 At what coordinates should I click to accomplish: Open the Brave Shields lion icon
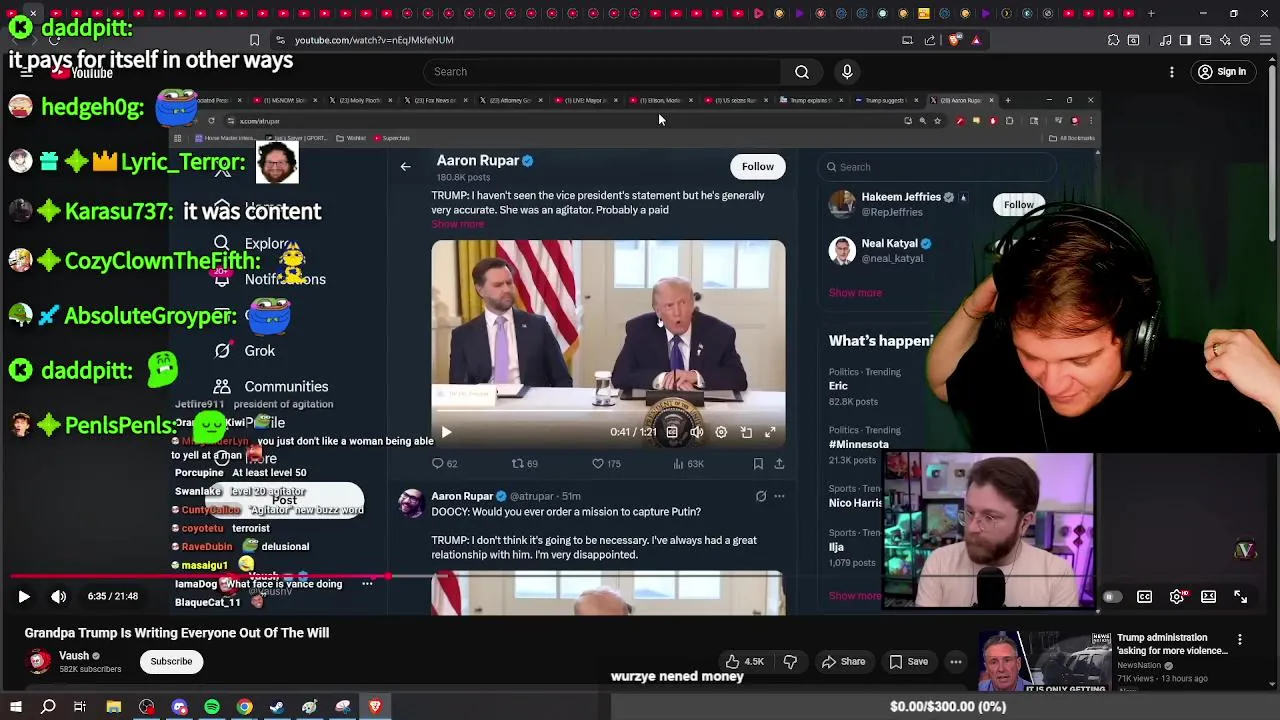pyautogui.click(x=954, y=40)
